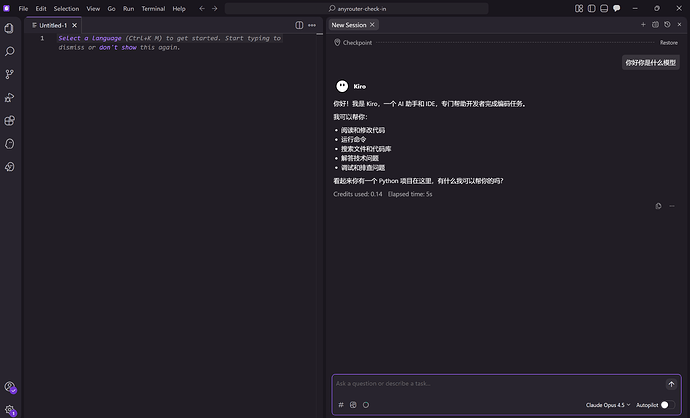
Task: Open the Manage settings gear
Action: click(10, 410)
